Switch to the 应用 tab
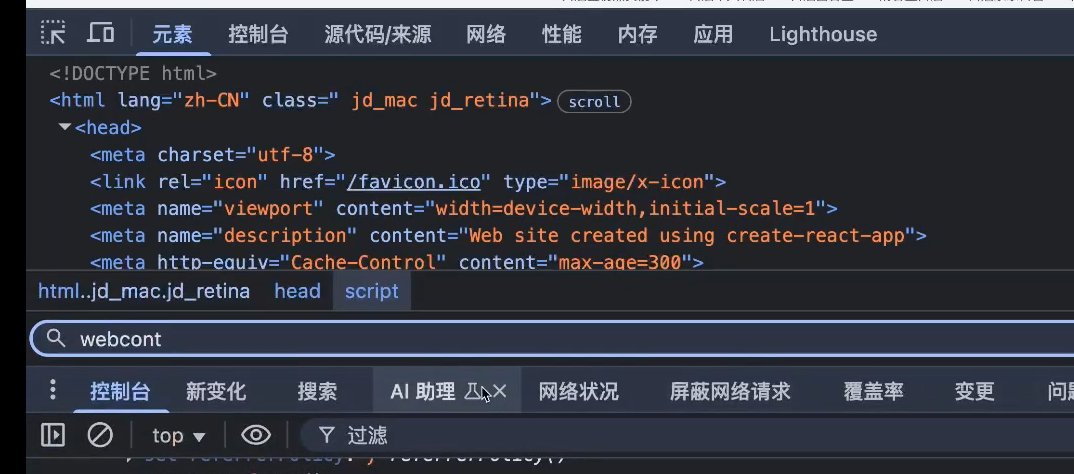1074x474 pixels. [x=713, y=34]
